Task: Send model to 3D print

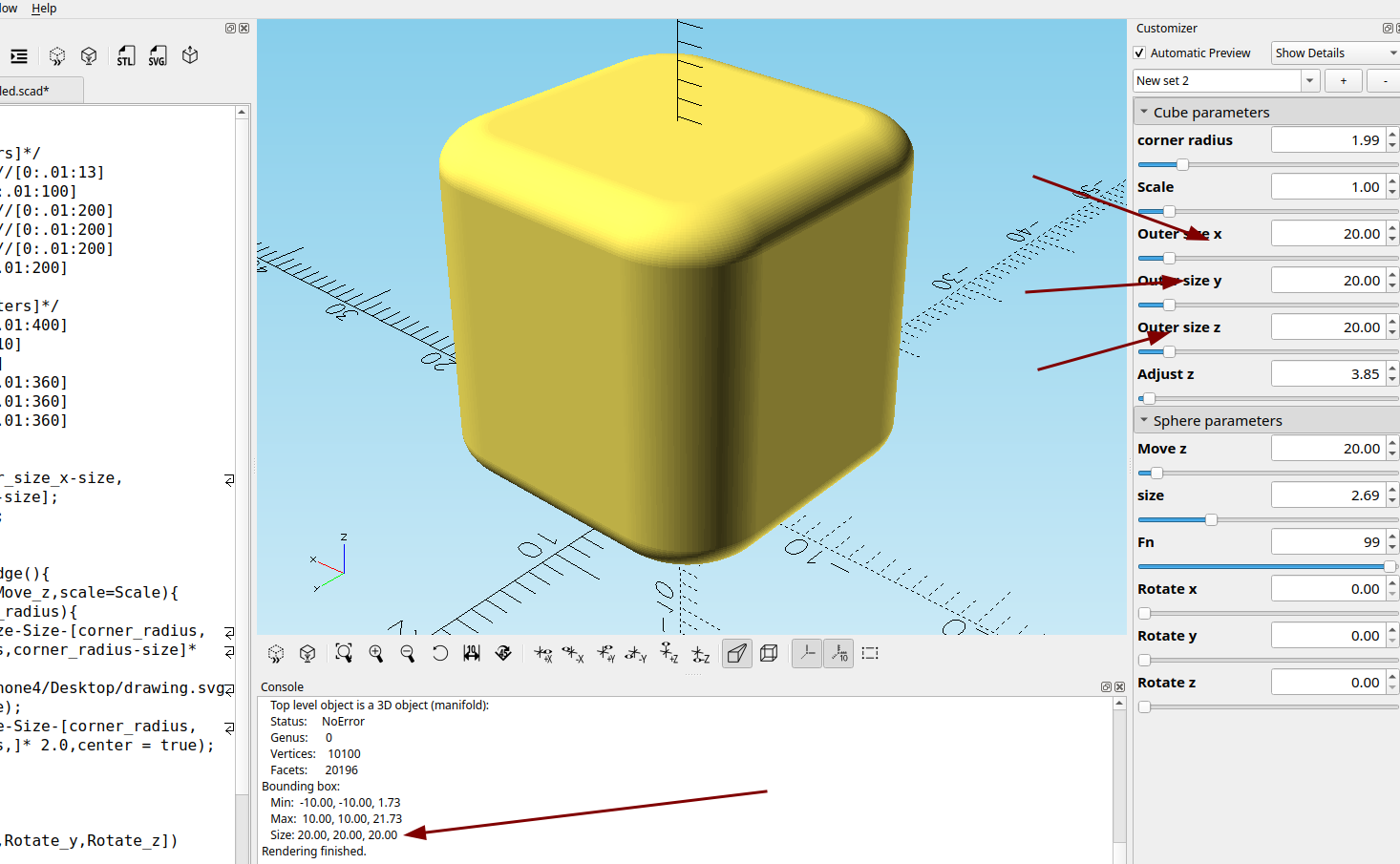Action: tap(190, 55)
